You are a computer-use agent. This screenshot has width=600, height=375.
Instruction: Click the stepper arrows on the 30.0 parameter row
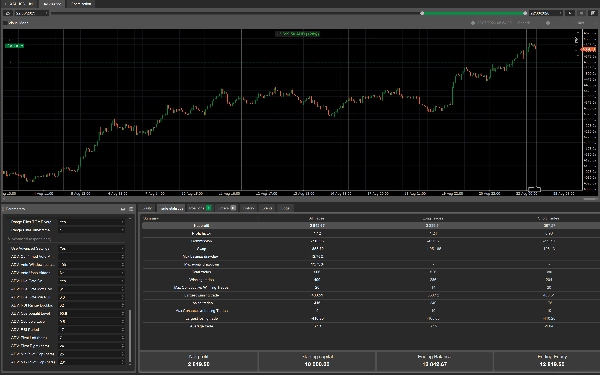(122, 313)
